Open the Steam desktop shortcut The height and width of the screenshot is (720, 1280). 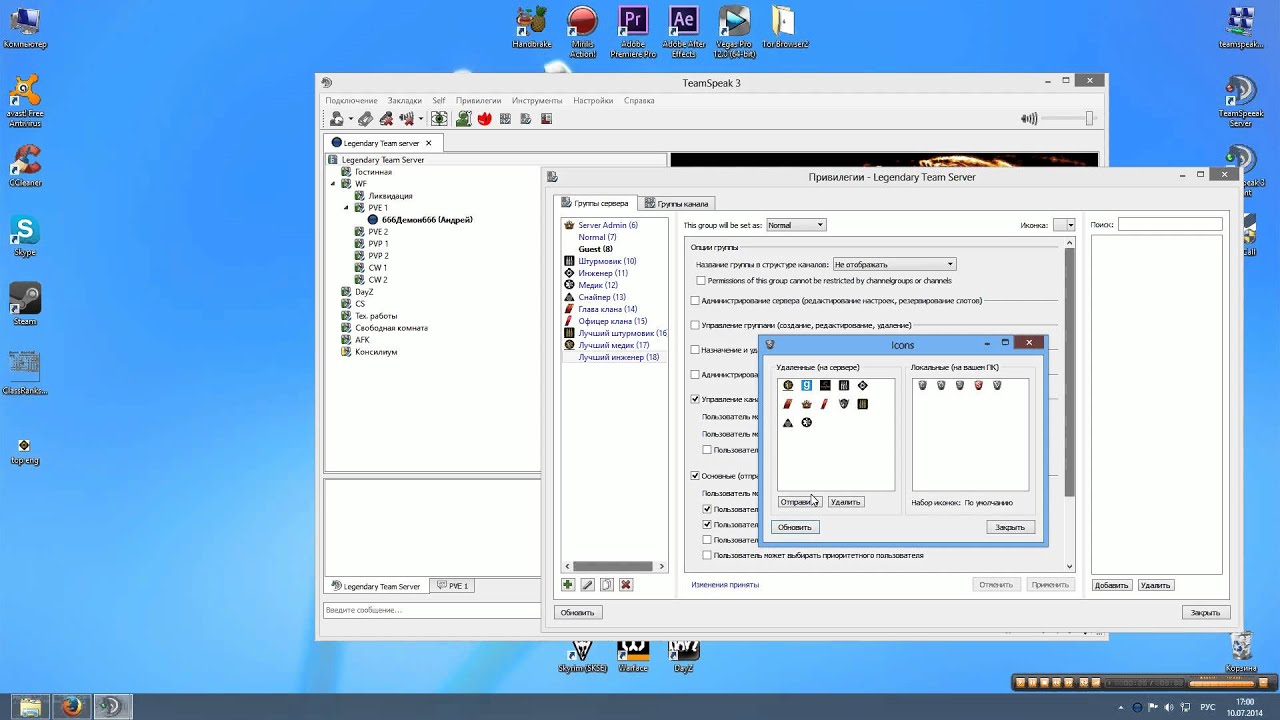pos(25,303)
